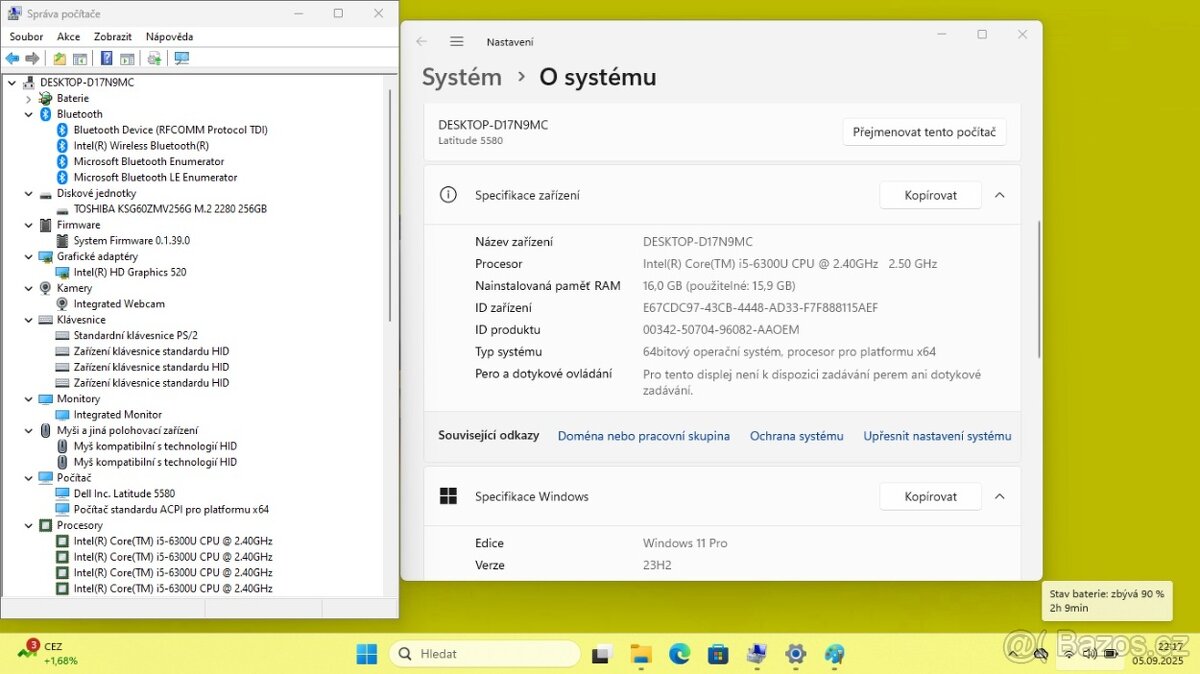Collapse the Bluetooth tree node
The height and width of the screenshot is (674, 1200).
(30, 113)
